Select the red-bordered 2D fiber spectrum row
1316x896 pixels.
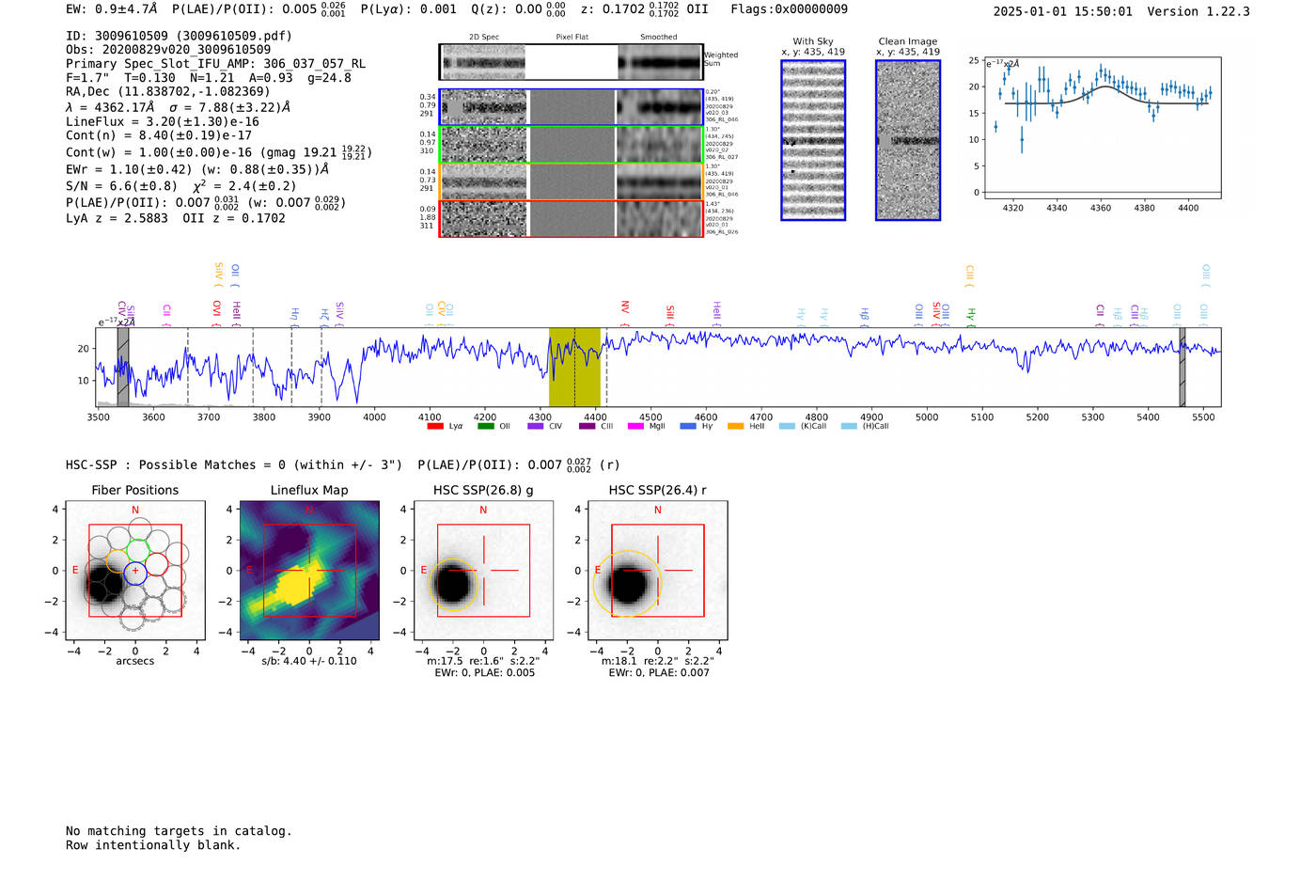pos(571,218)
